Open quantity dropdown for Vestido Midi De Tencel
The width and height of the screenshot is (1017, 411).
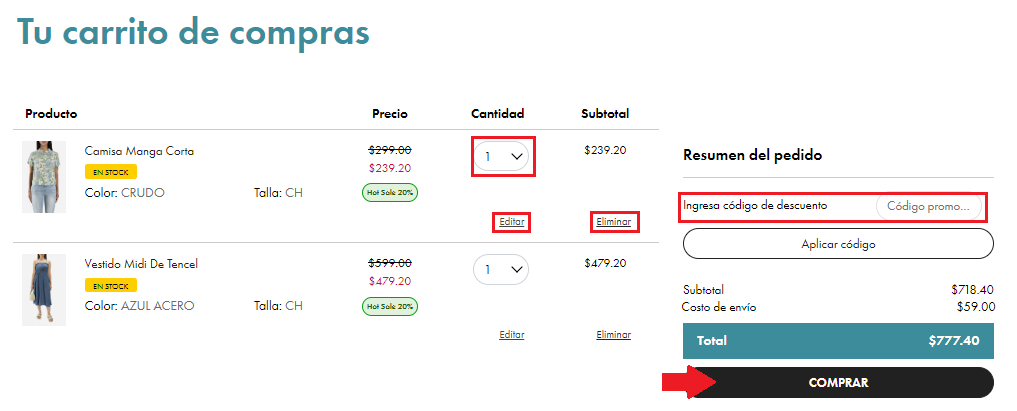tap(502, 270)
